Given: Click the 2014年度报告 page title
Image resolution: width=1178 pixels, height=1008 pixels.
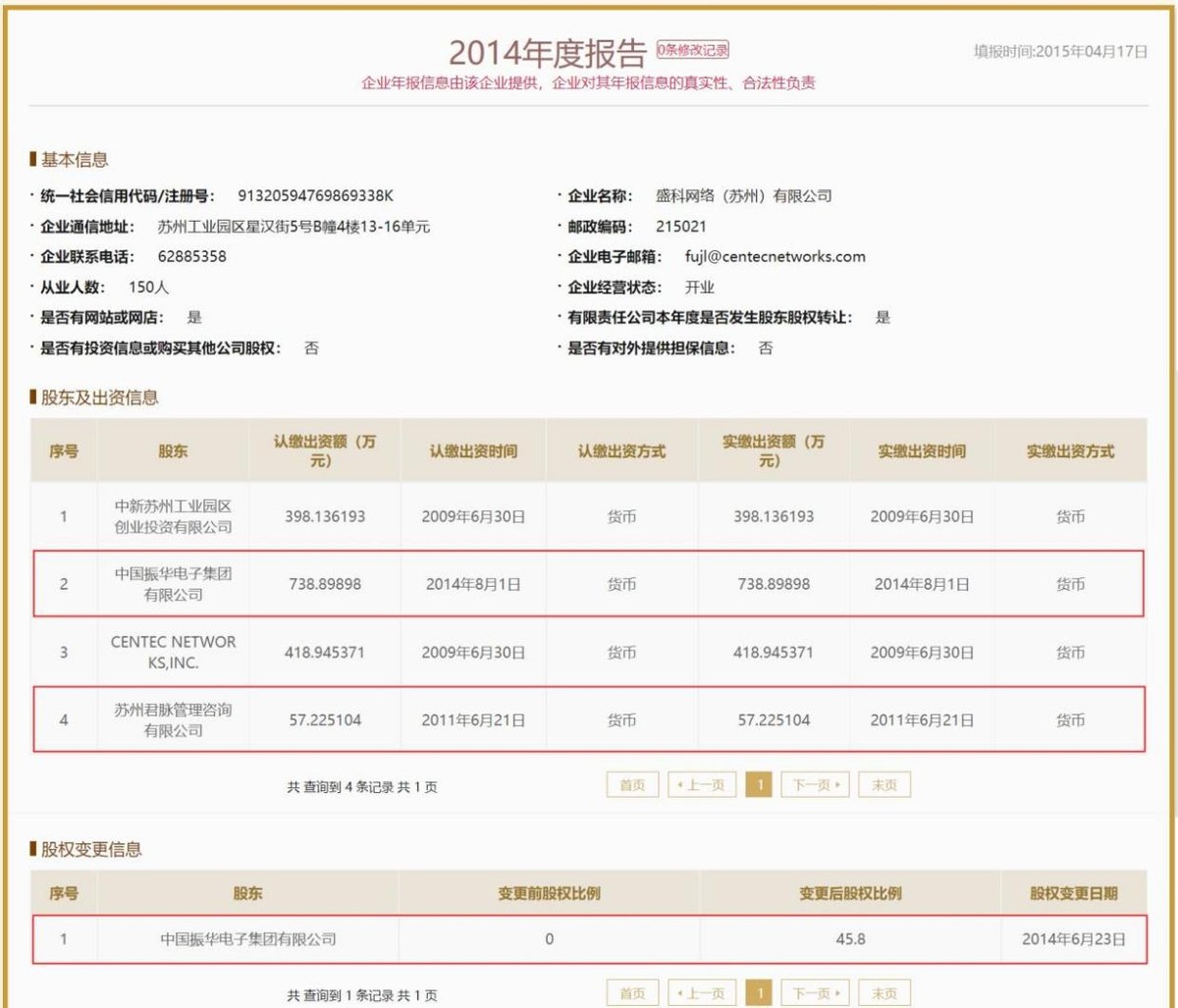Looking at the screenshot, I should tap(548, 53).
